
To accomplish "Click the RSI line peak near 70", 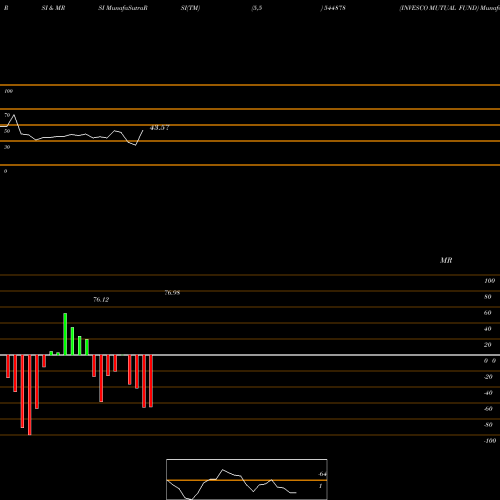I will pyautogui.click(x=14, y=115).
